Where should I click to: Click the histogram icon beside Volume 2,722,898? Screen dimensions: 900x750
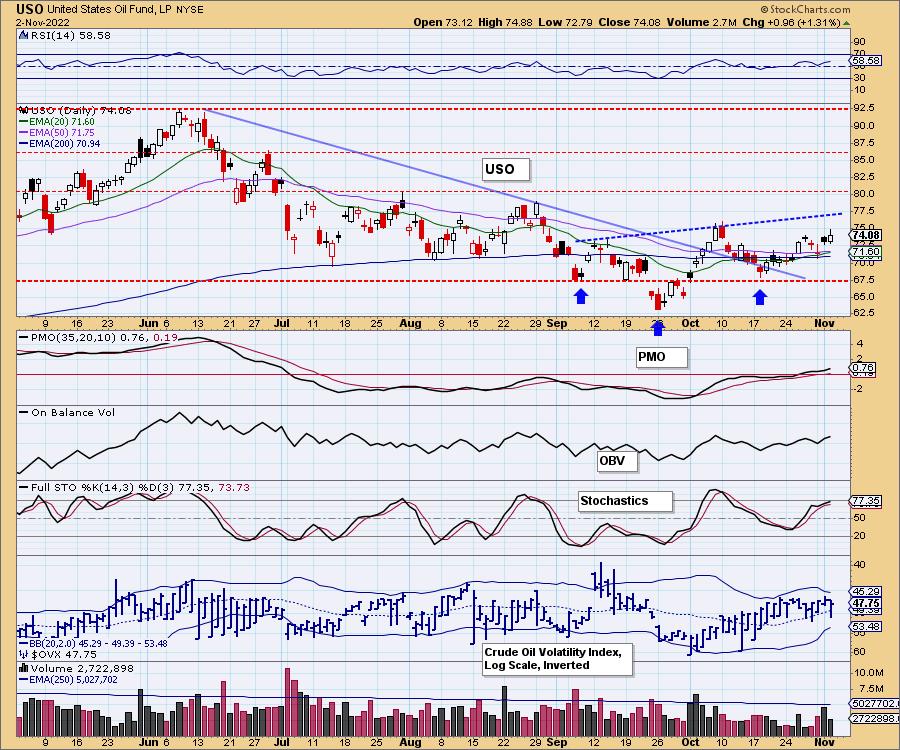24,668
